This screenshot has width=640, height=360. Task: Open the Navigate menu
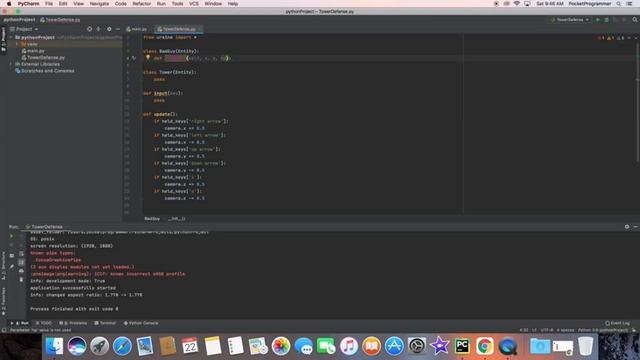[x=99, y=4]
